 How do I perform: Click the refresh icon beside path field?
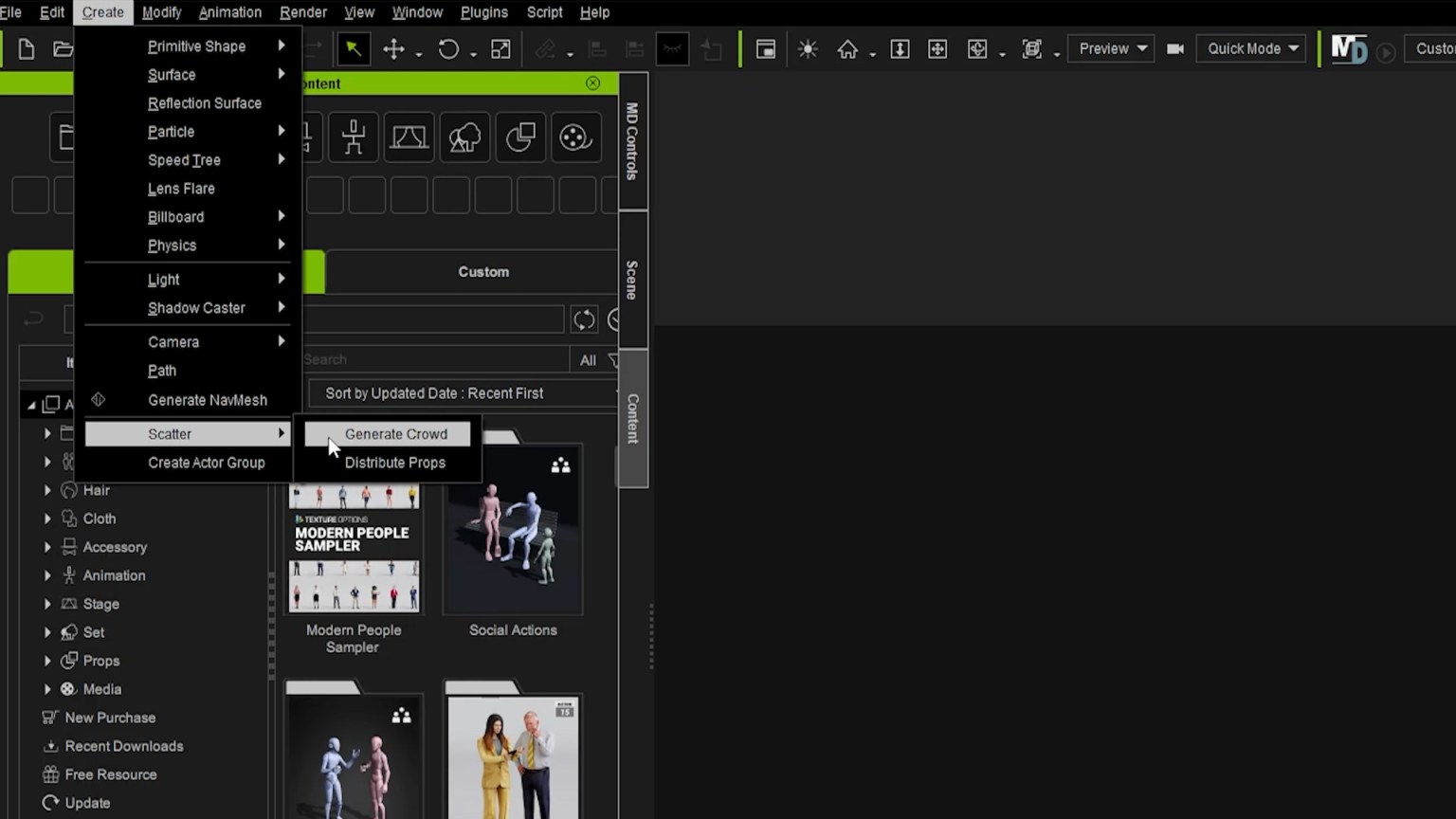(x=584, y=319)
